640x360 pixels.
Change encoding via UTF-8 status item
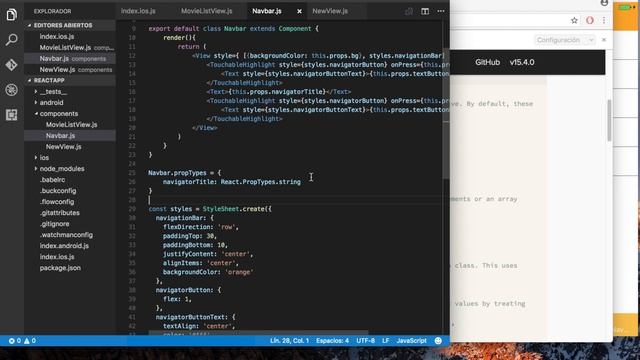pyautogui.click(x=365, y=340)
